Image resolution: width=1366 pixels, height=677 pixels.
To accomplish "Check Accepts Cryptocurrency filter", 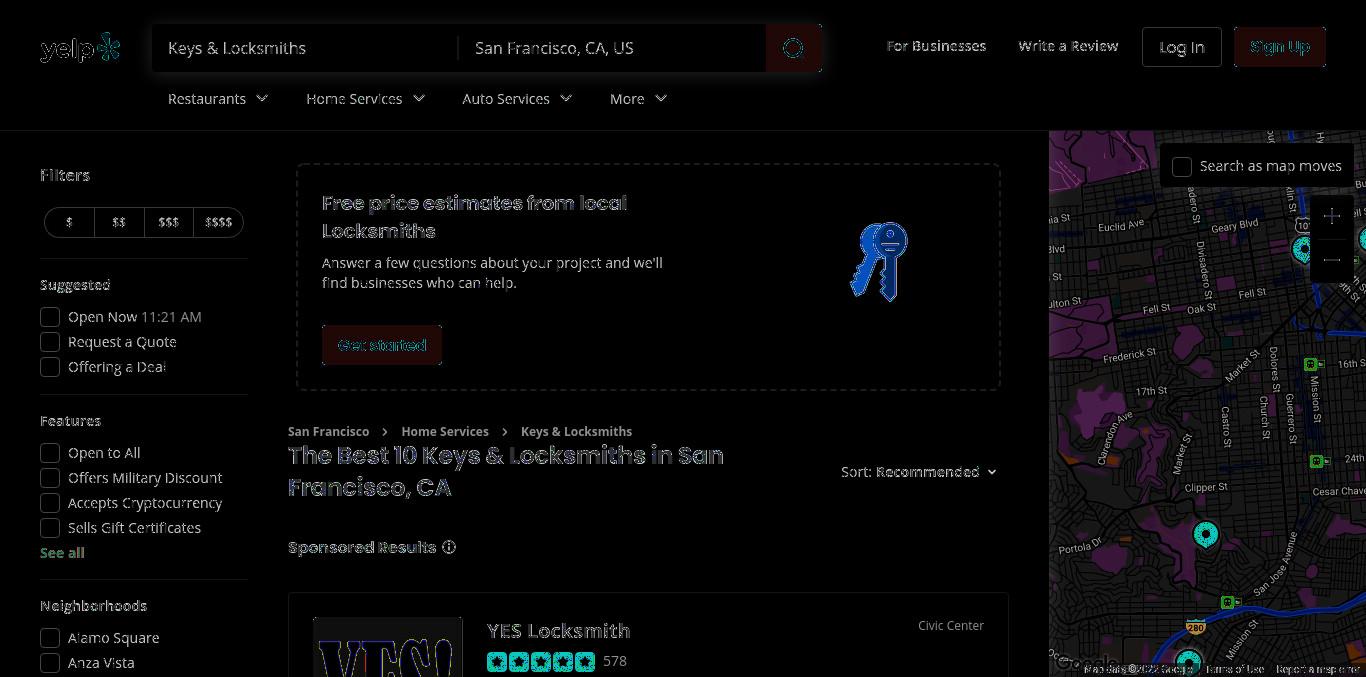I will point(50,503).
